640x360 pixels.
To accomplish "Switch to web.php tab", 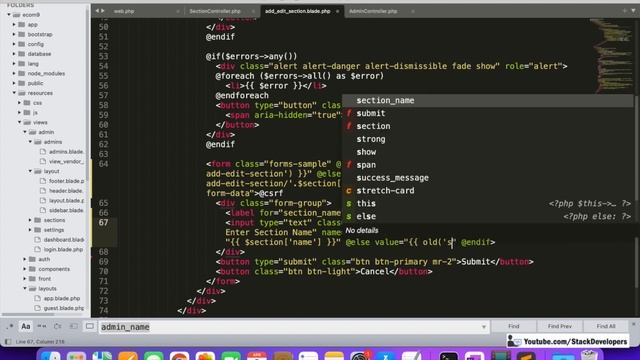I will click(x=124, y=11).
